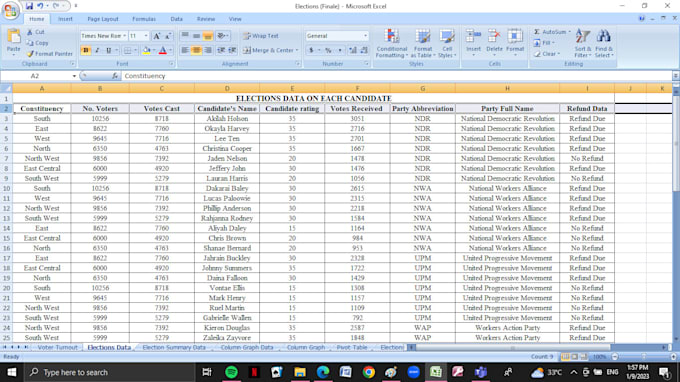Open Fill dropdown in Editing group
Screen dimensions: 680x382
(x=544, y=43)
